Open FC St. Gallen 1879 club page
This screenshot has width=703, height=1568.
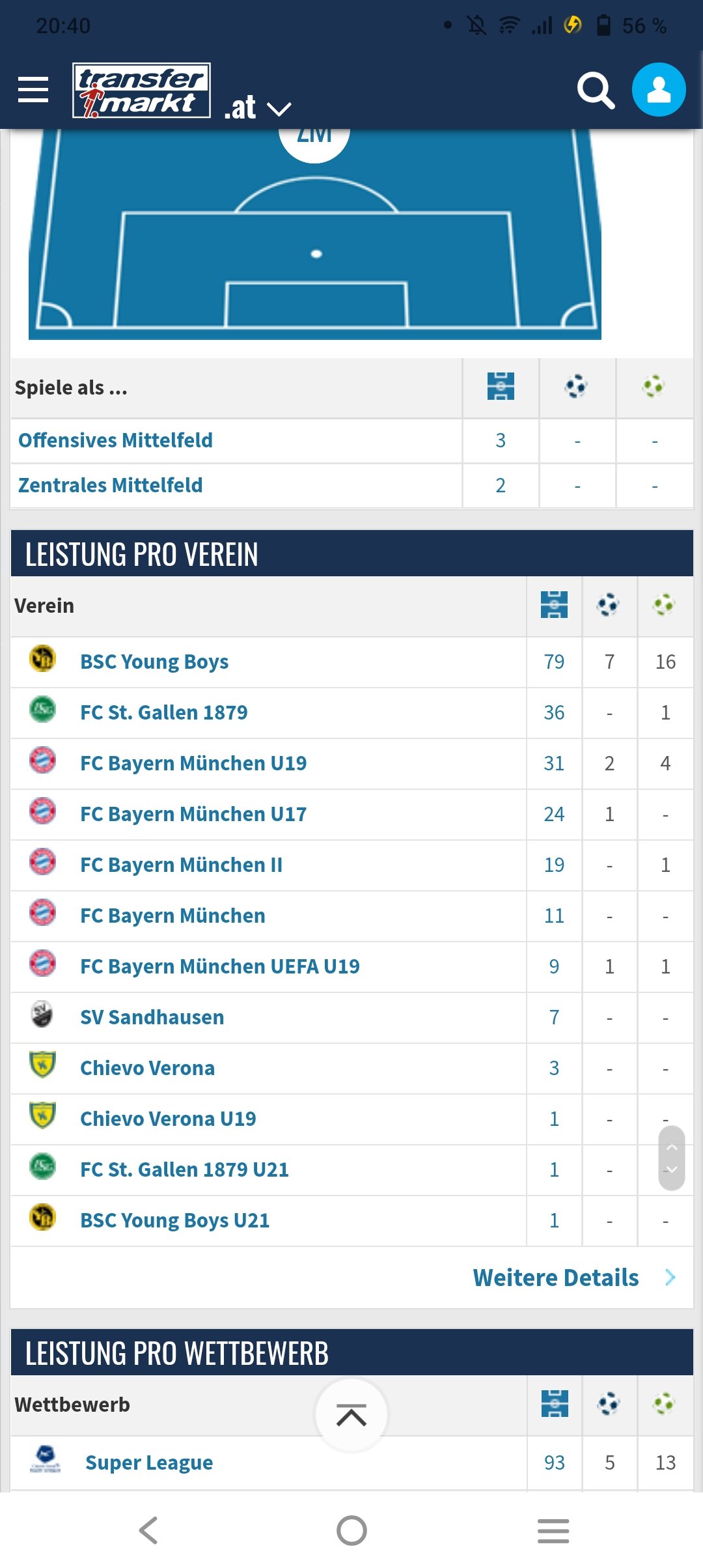coord(164,712)
